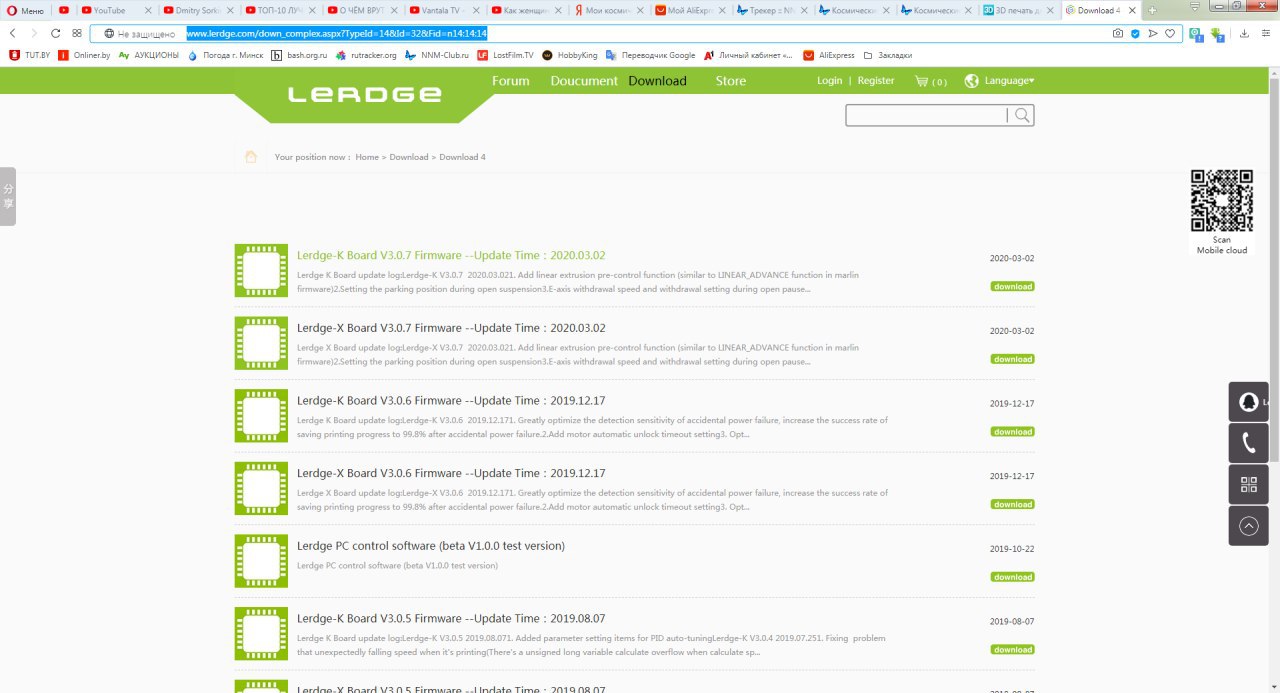This screenshot has width=1280, height=693.
Task: Click chip thumbnail beside Lerdge-X V3.0.6 Firmware
Action: click(x=261, y=488)
